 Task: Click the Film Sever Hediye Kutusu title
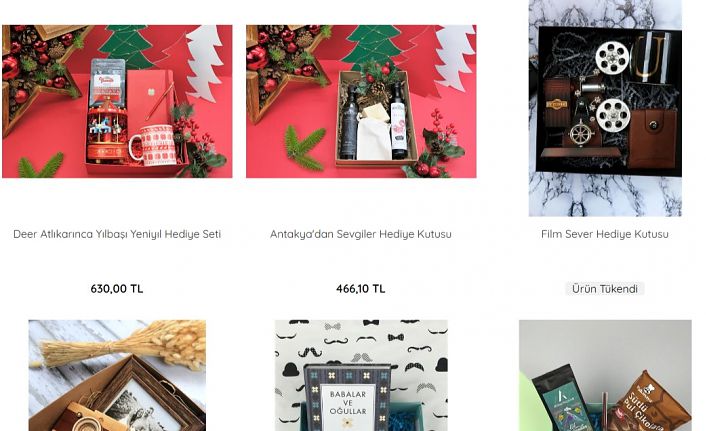coord(605,234)
